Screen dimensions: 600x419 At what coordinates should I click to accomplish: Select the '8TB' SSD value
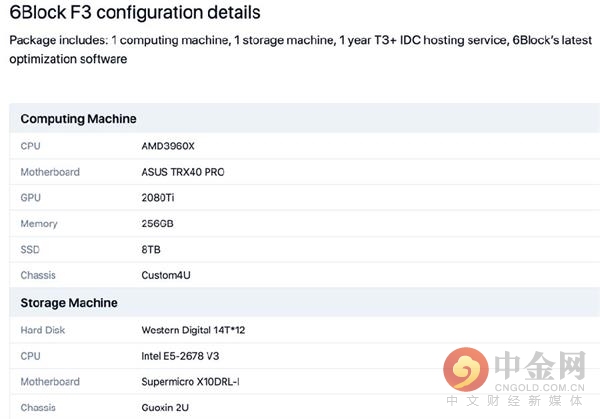[151, 249]
